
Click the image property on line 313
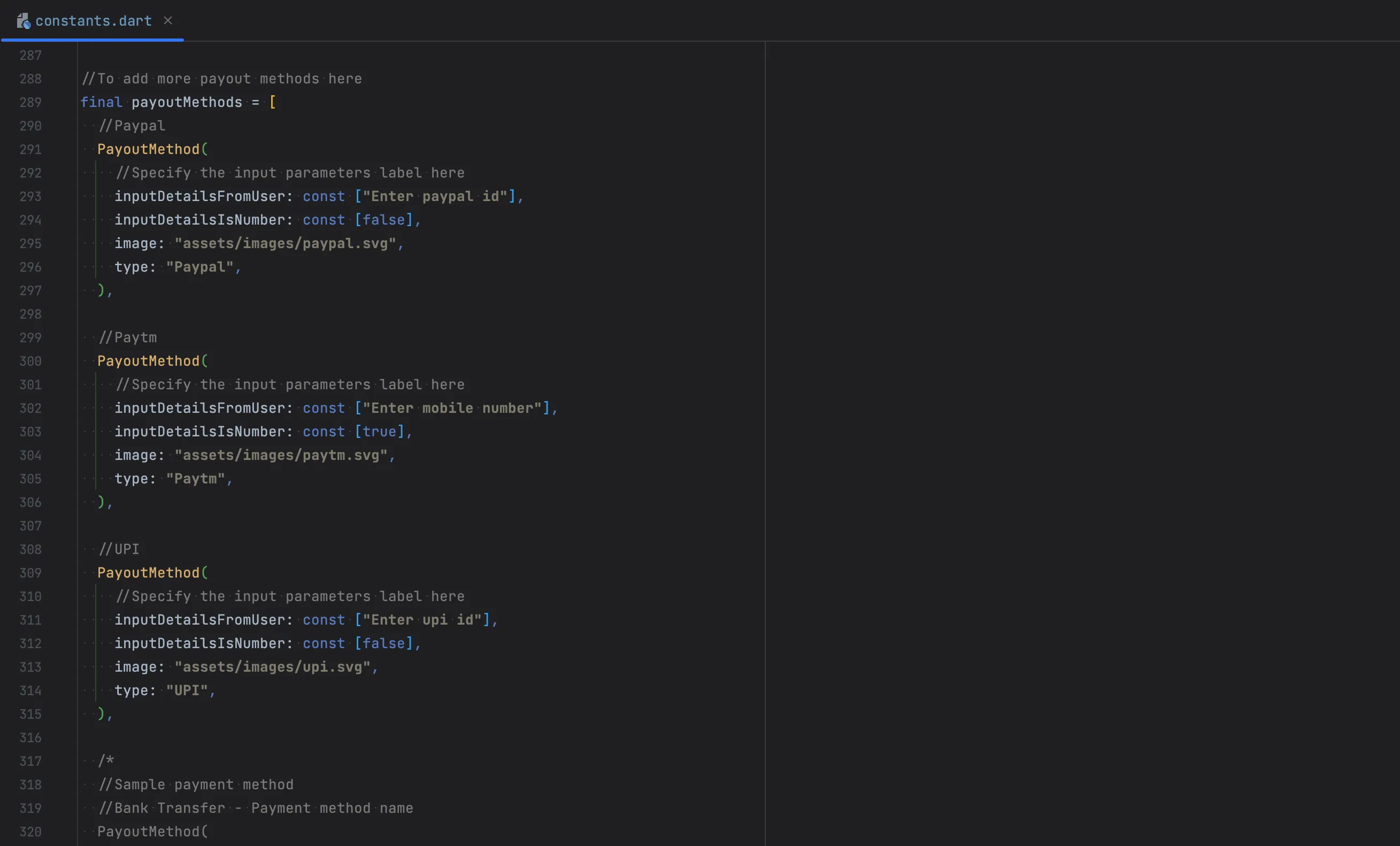[x=135, y=667]
